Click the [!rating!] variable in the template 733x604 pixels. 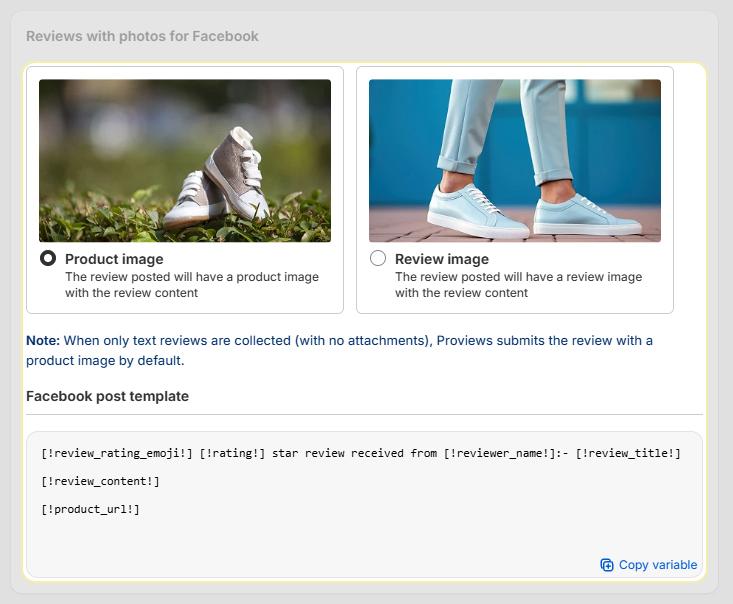232,453
